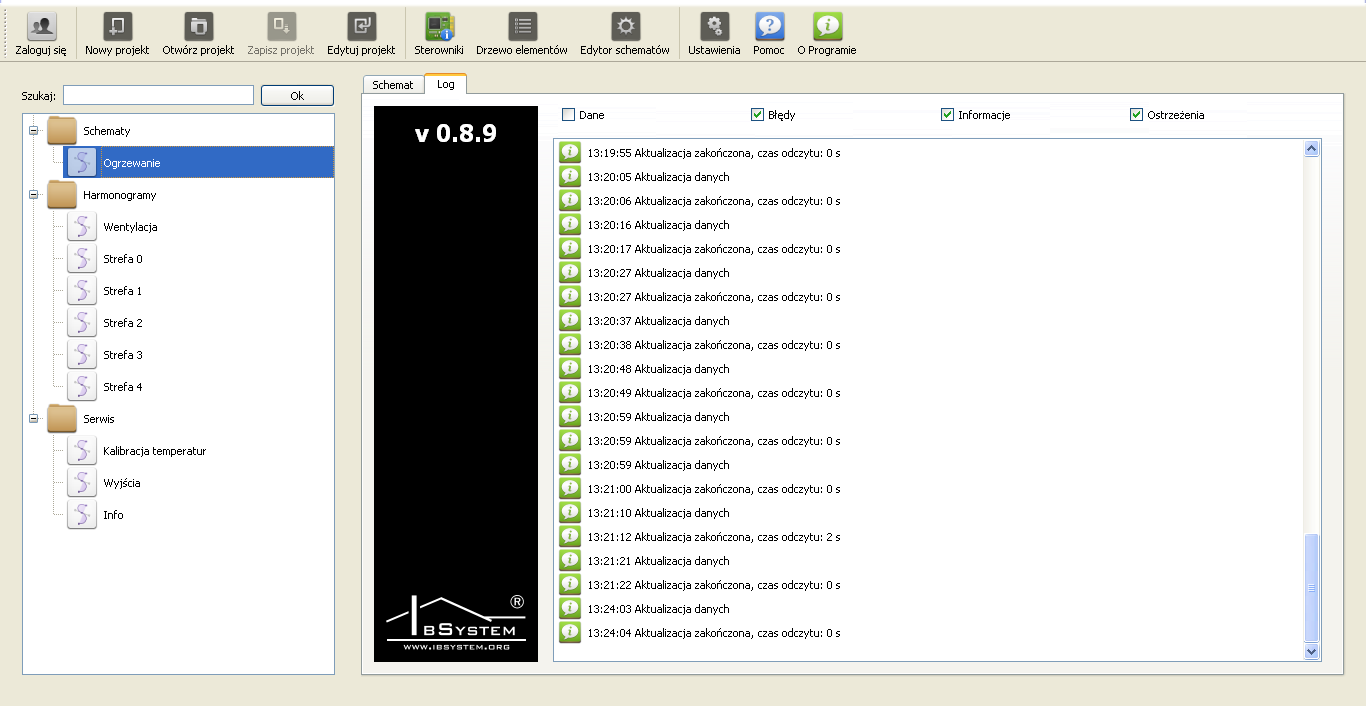Select the 13:21:00 Aktualizacja zakończona entry
This screenshot has height=706, width=1366.
pyautogui.click(x=714, y=489)
